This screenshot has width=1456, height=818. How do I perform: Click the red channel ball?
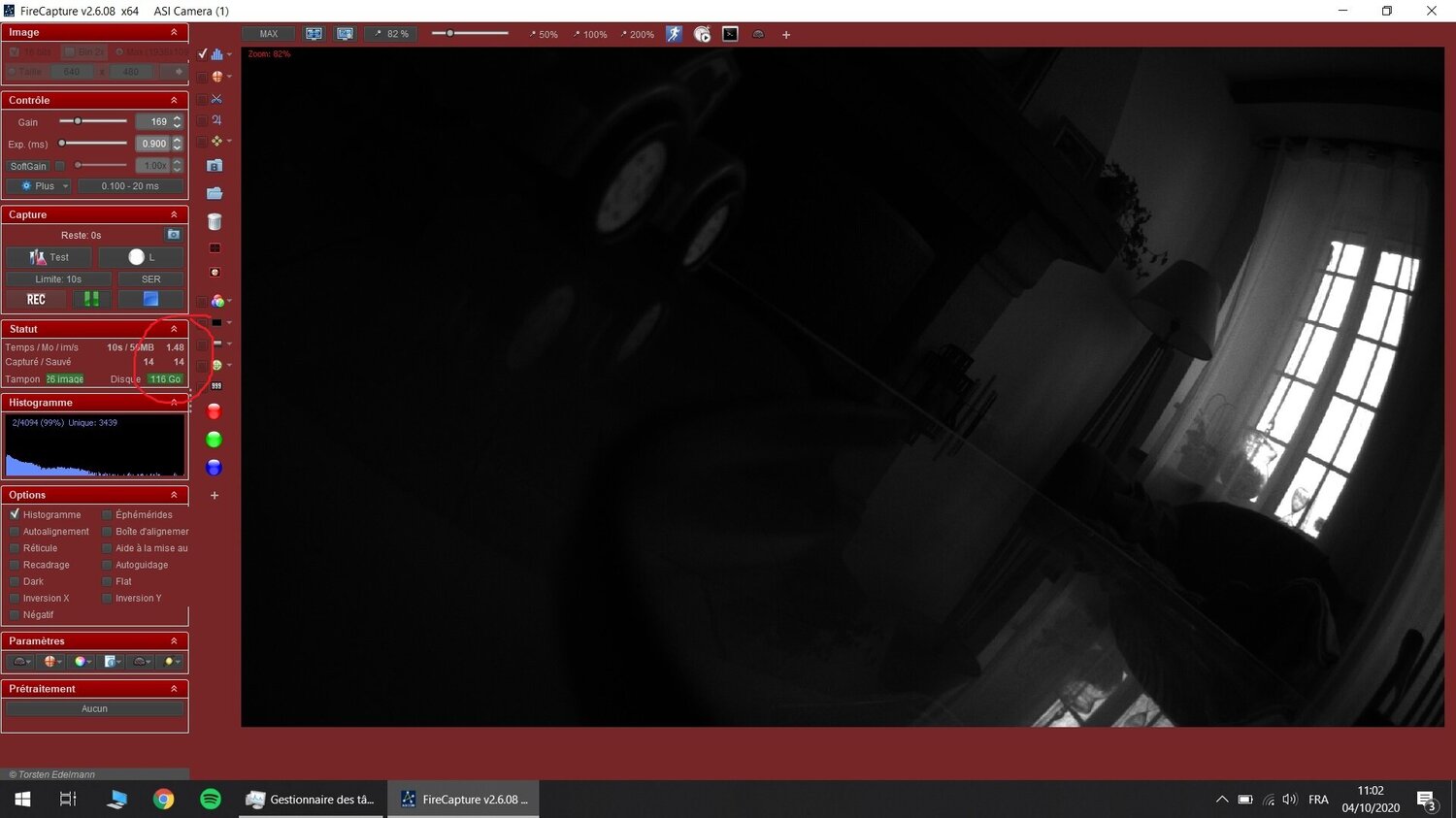[x=215, y=412]
